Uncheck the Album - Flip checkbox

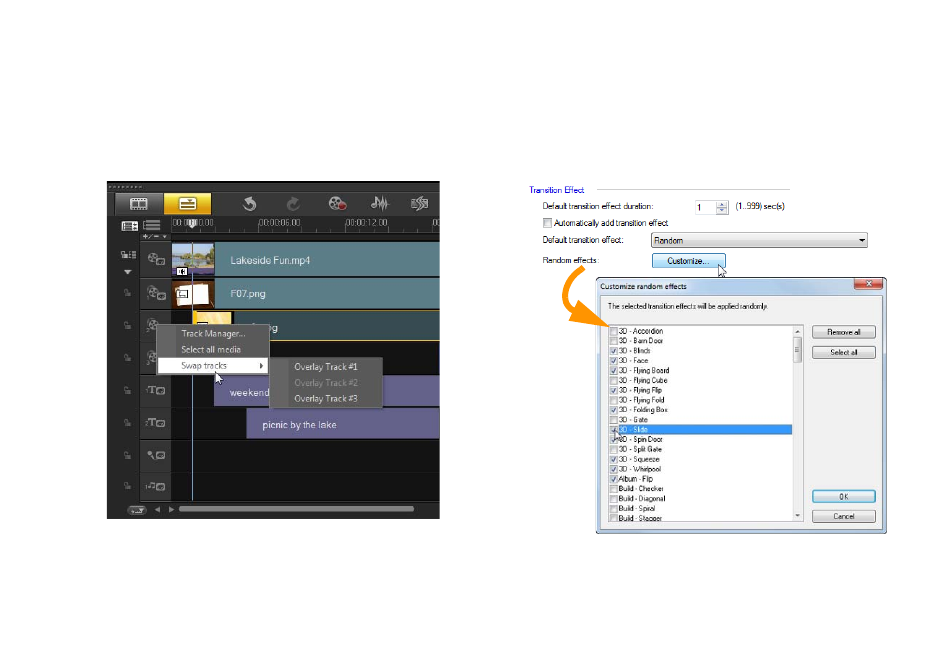(x=614, y=479)
